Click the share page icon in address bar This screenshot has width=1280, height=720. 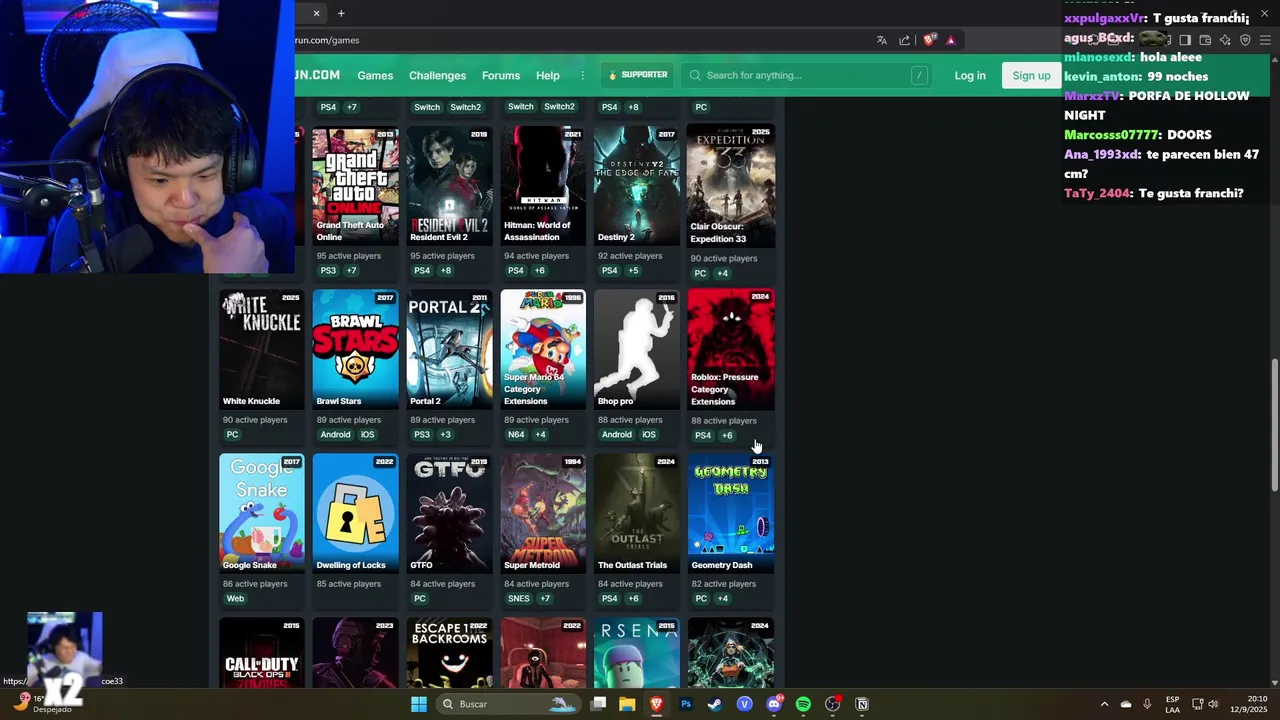pyautogui.click(x=905, y=40)
